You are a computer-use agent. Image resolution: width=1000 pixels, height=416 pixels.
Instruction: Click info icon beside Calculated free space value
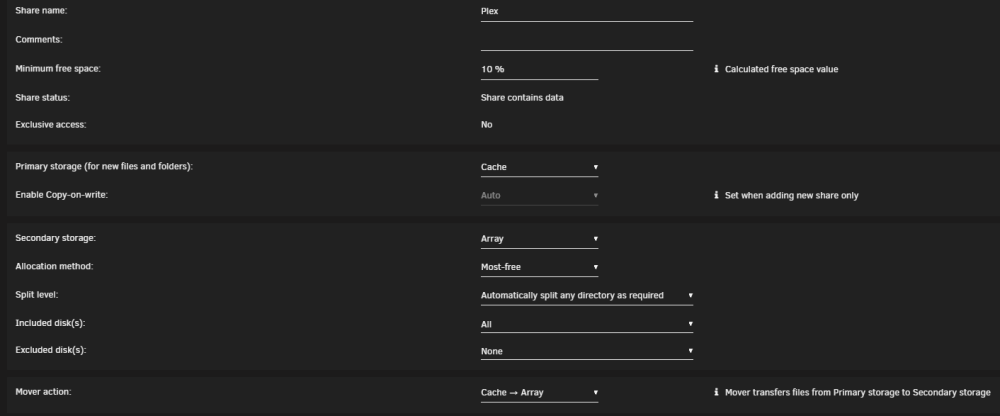(716, 69)
